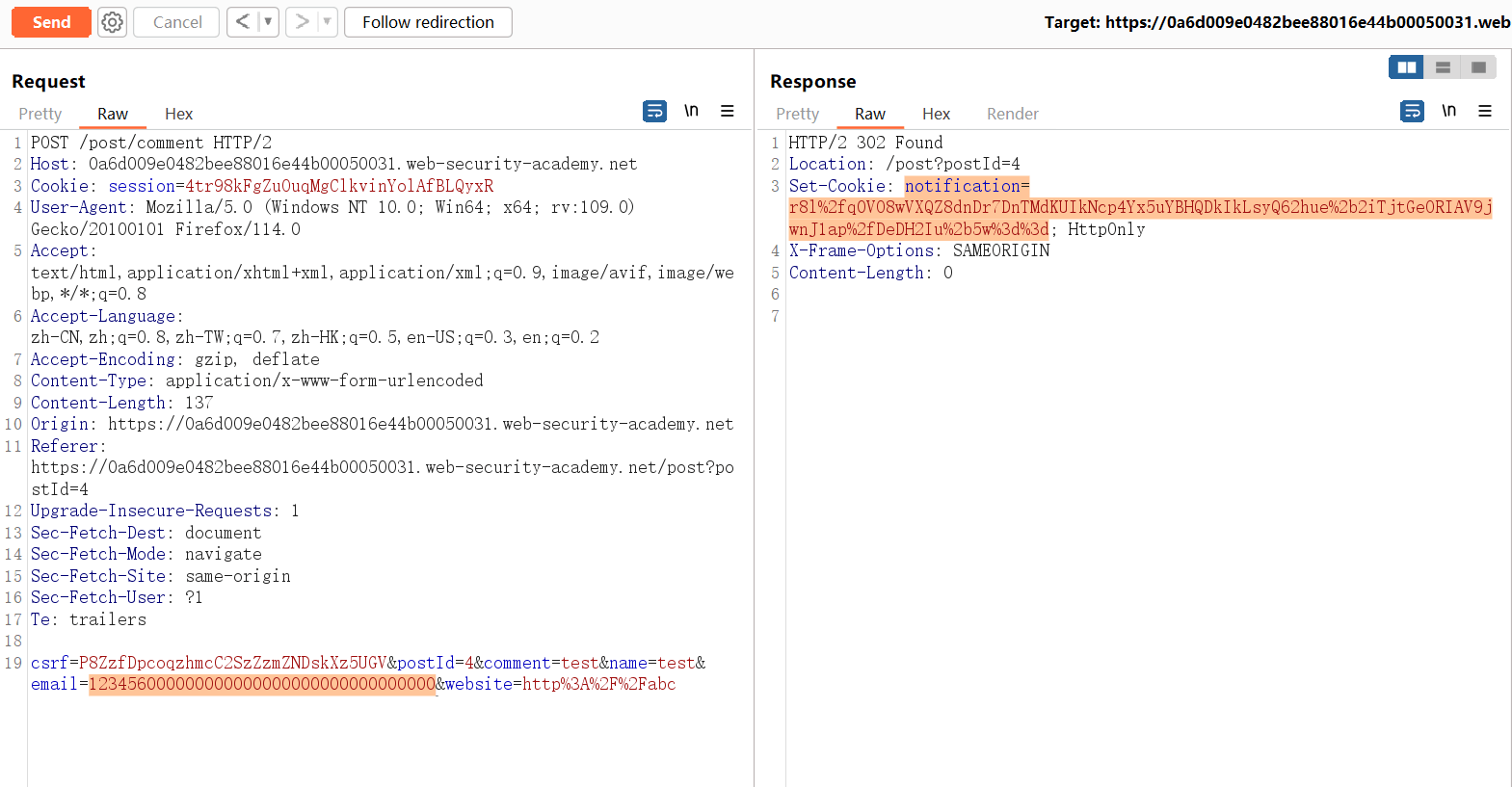Click the Follow redirection button
Viewport: 1512px width, 787px height.
(428, 22)
